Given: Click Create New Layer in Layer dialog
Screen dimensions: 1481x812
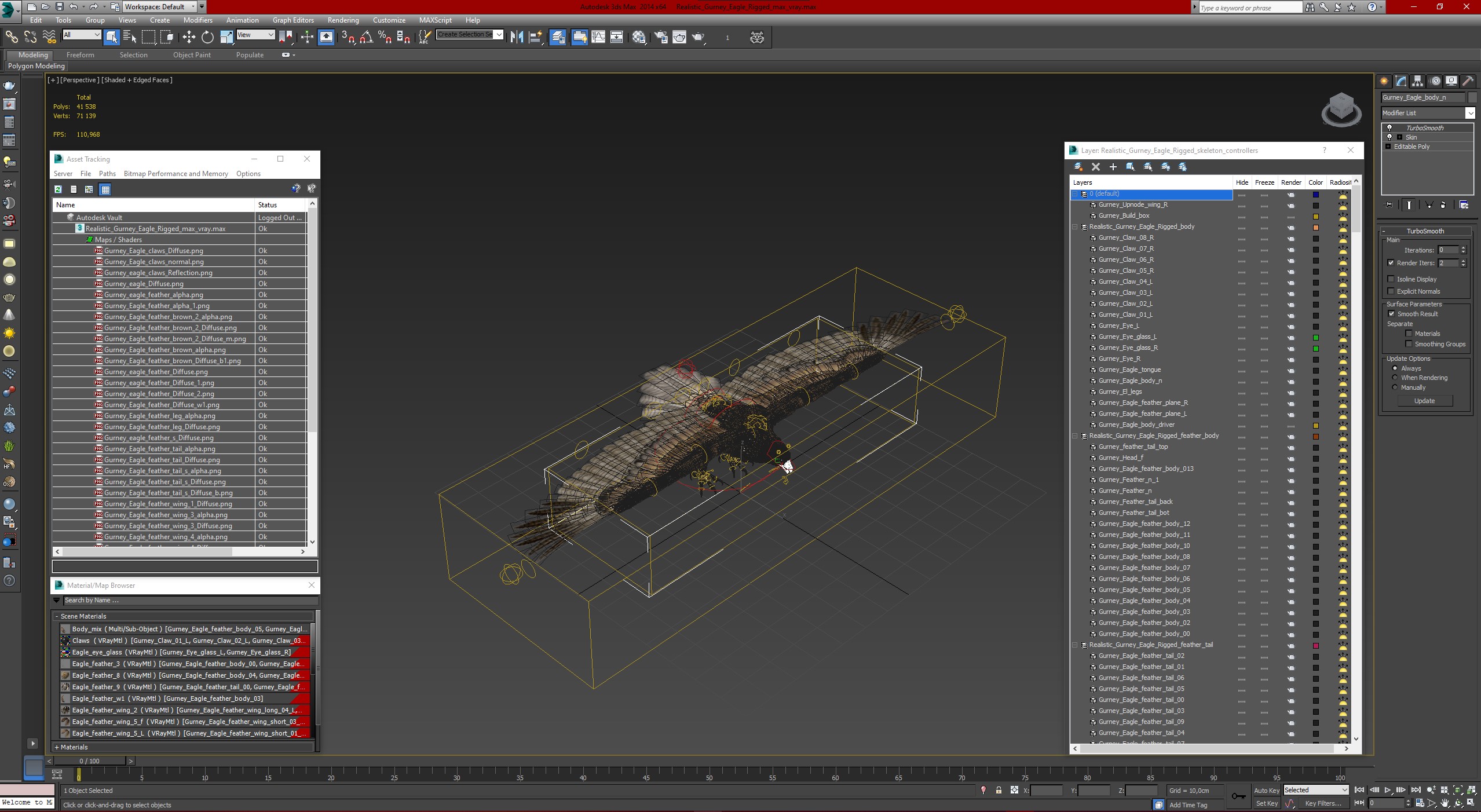Looking at the screenshot, I should [x=1078, y=167].
